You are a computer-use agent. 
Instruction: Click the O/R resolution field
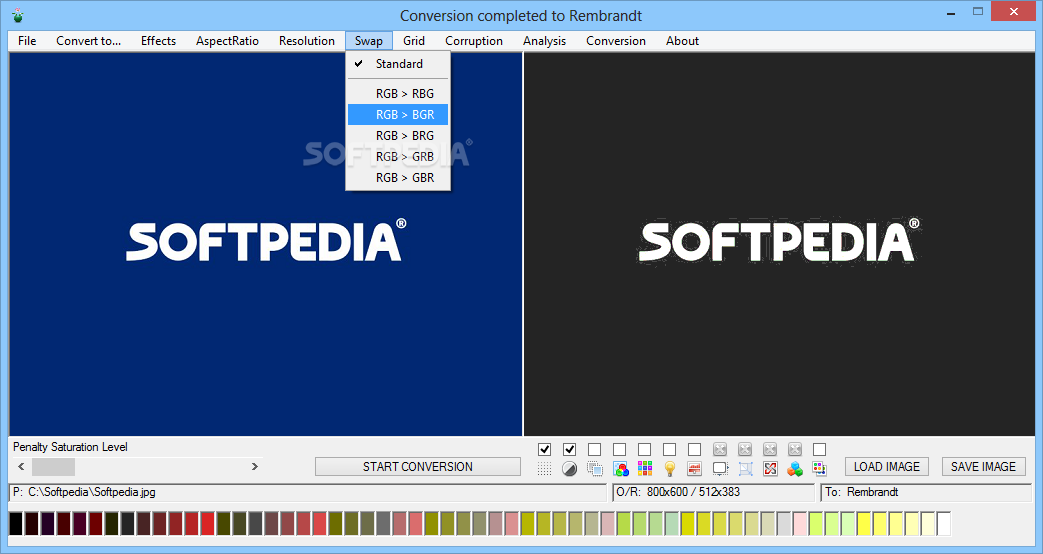click(x=714, y=493)
